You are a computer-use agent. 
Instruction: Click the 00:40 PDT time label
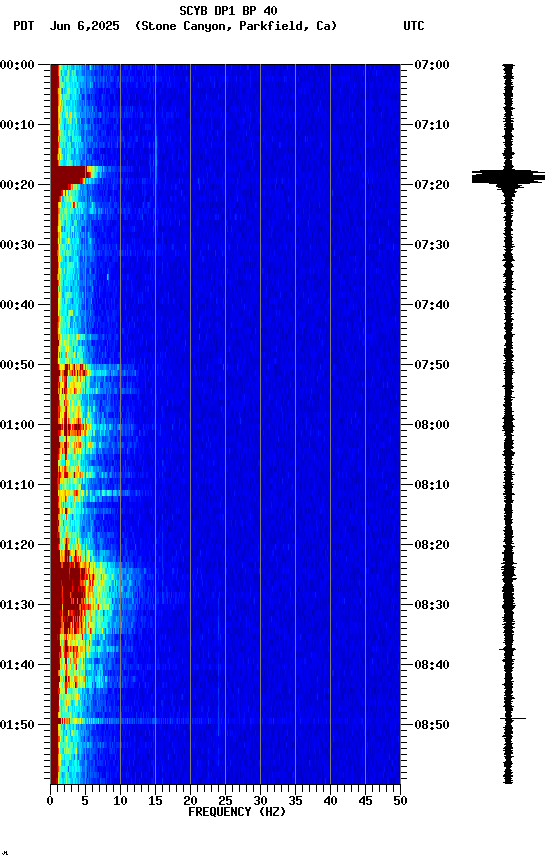[17, 305]
